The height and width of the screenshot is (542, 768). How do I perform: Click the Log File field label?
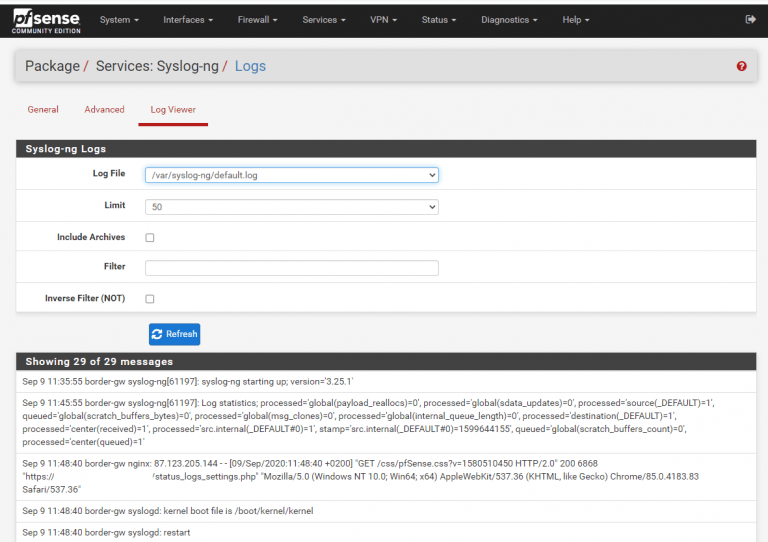[109, 173]
